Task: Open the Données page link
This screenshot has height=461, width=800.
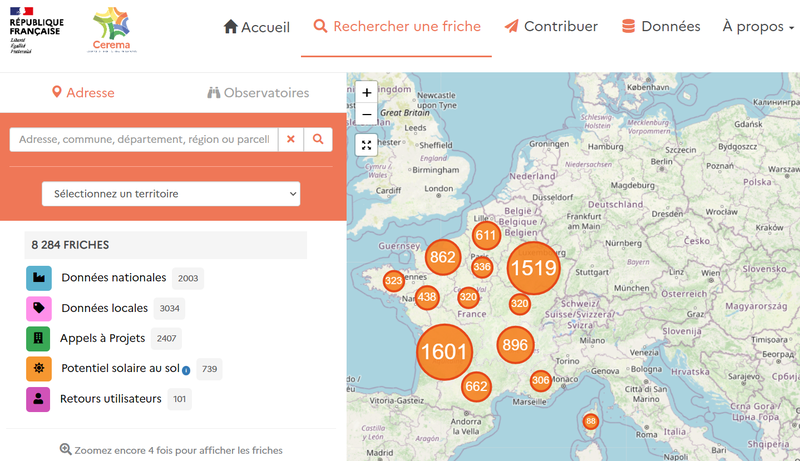Action: pos(661,27)
